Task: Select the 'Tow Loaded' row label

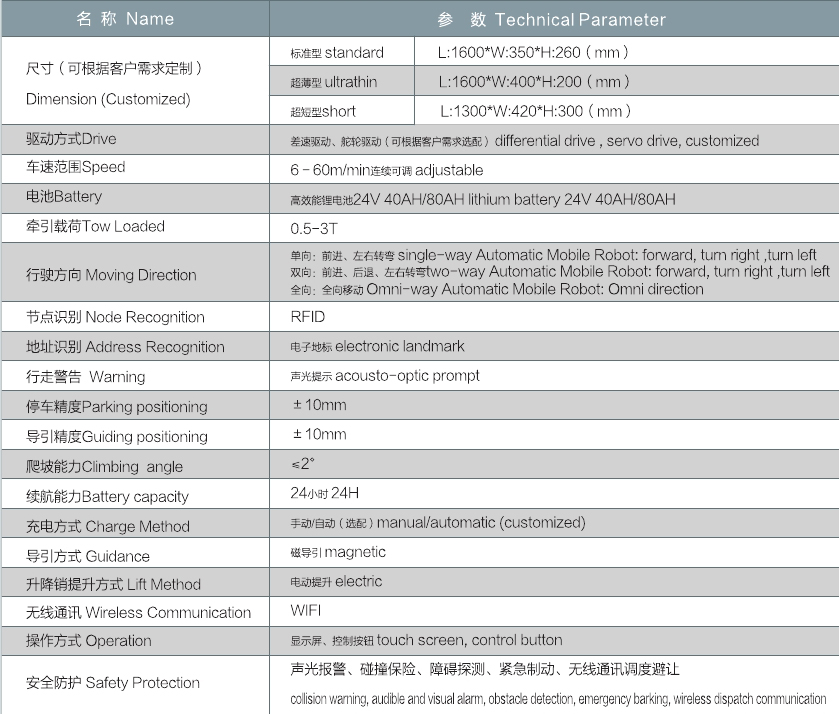Action: click(95, 227)
